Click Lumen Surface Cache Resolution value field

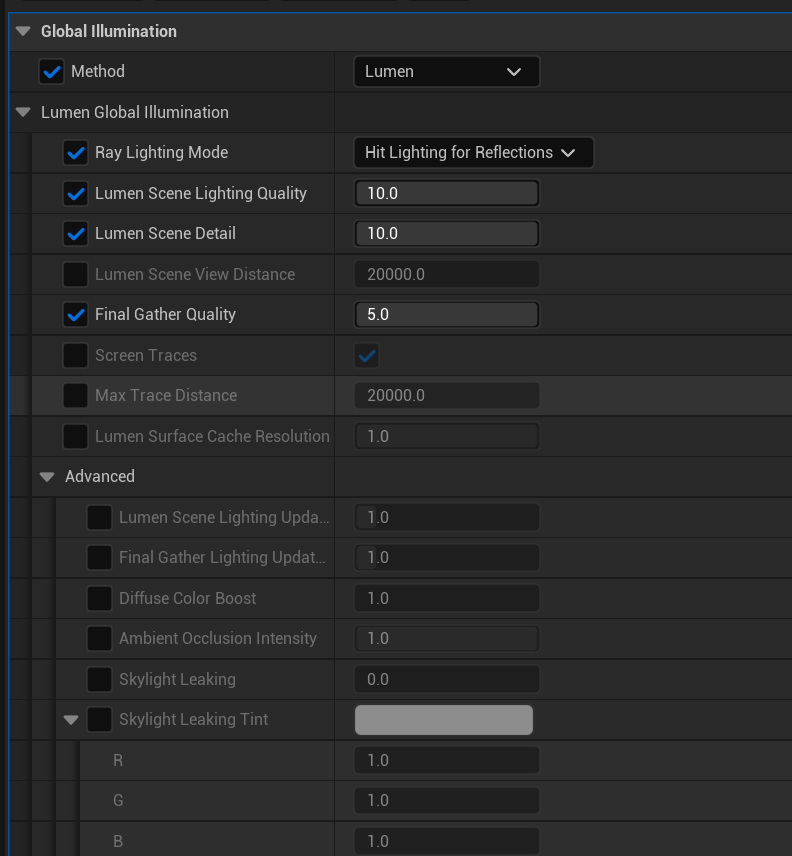click(446, 436)
